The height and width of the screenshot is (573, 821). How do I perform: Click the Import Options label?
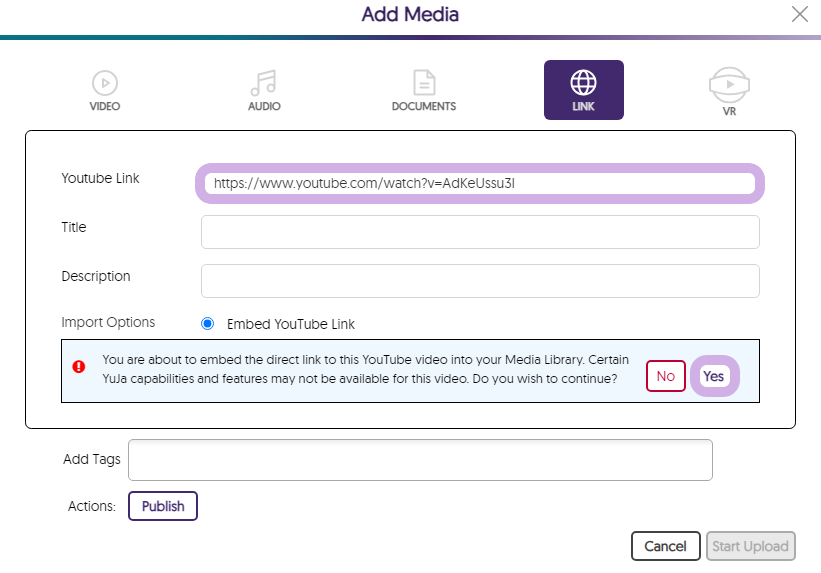coord(108,323)
